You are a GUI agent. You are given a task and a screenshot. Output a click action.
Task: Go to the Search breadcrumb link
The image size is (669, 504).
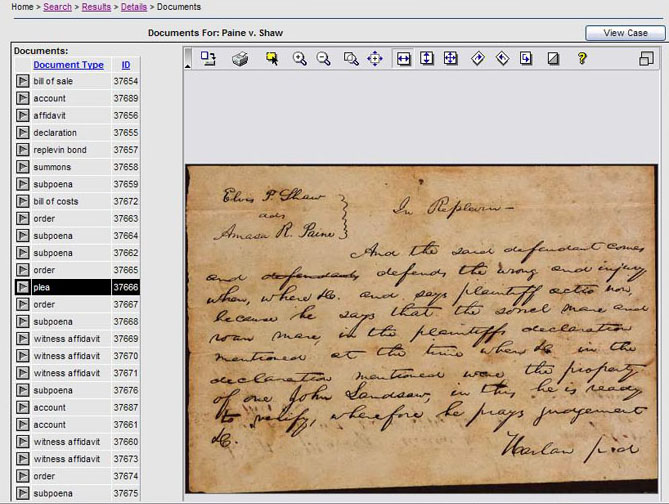[x=58, y=7]
